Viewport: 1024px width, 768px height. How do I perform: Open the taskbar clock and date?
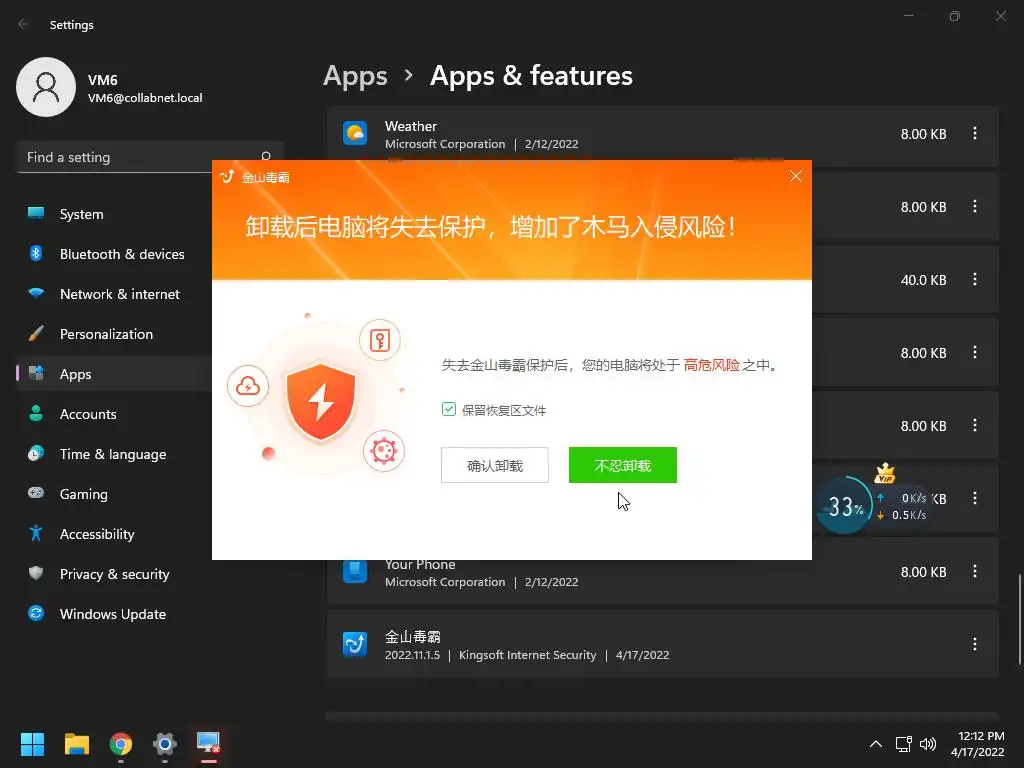point(978,744)
